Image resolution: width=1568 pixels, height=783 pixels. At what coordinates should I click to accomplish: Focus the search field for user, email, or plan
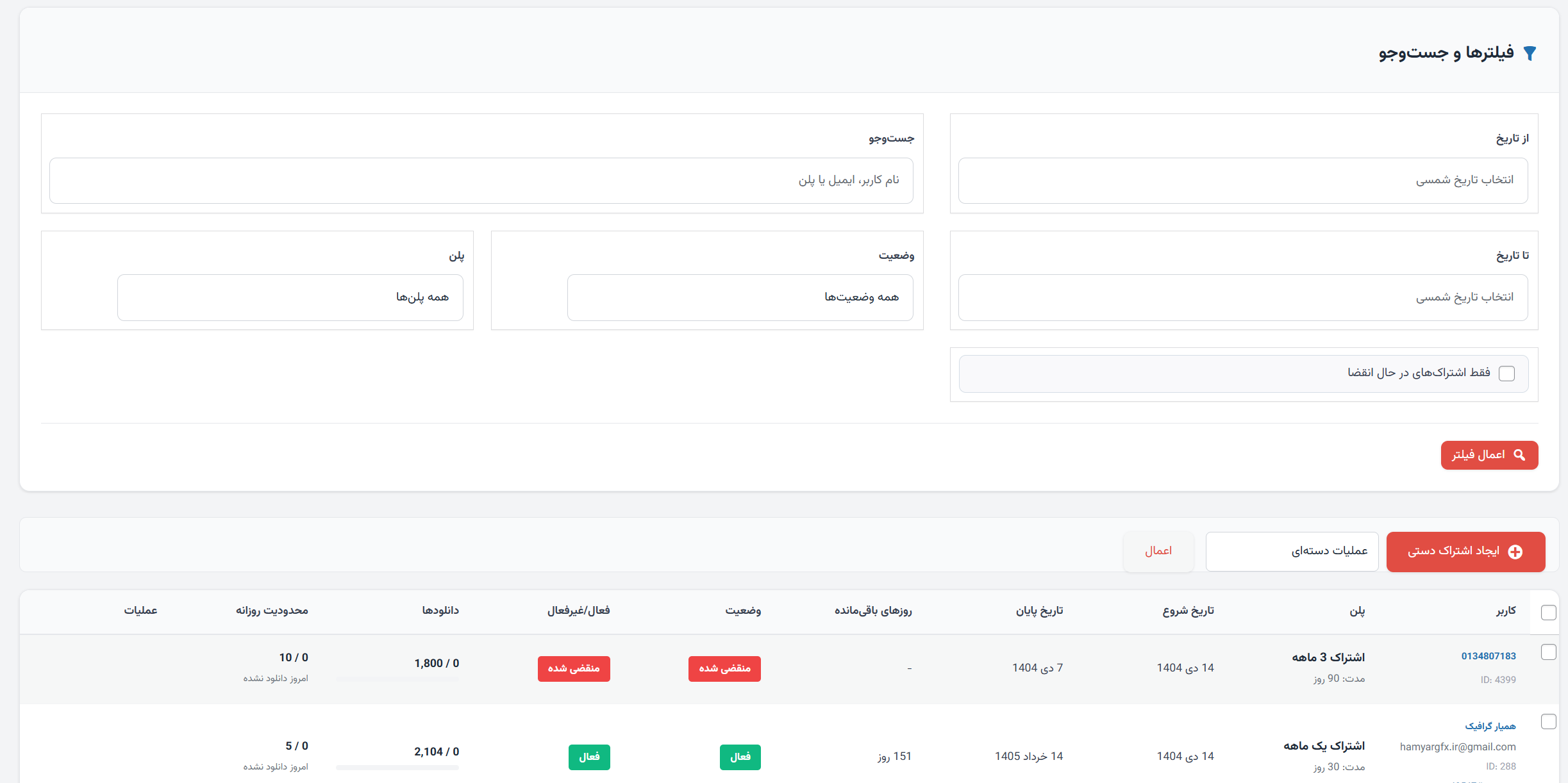(481, 181)
